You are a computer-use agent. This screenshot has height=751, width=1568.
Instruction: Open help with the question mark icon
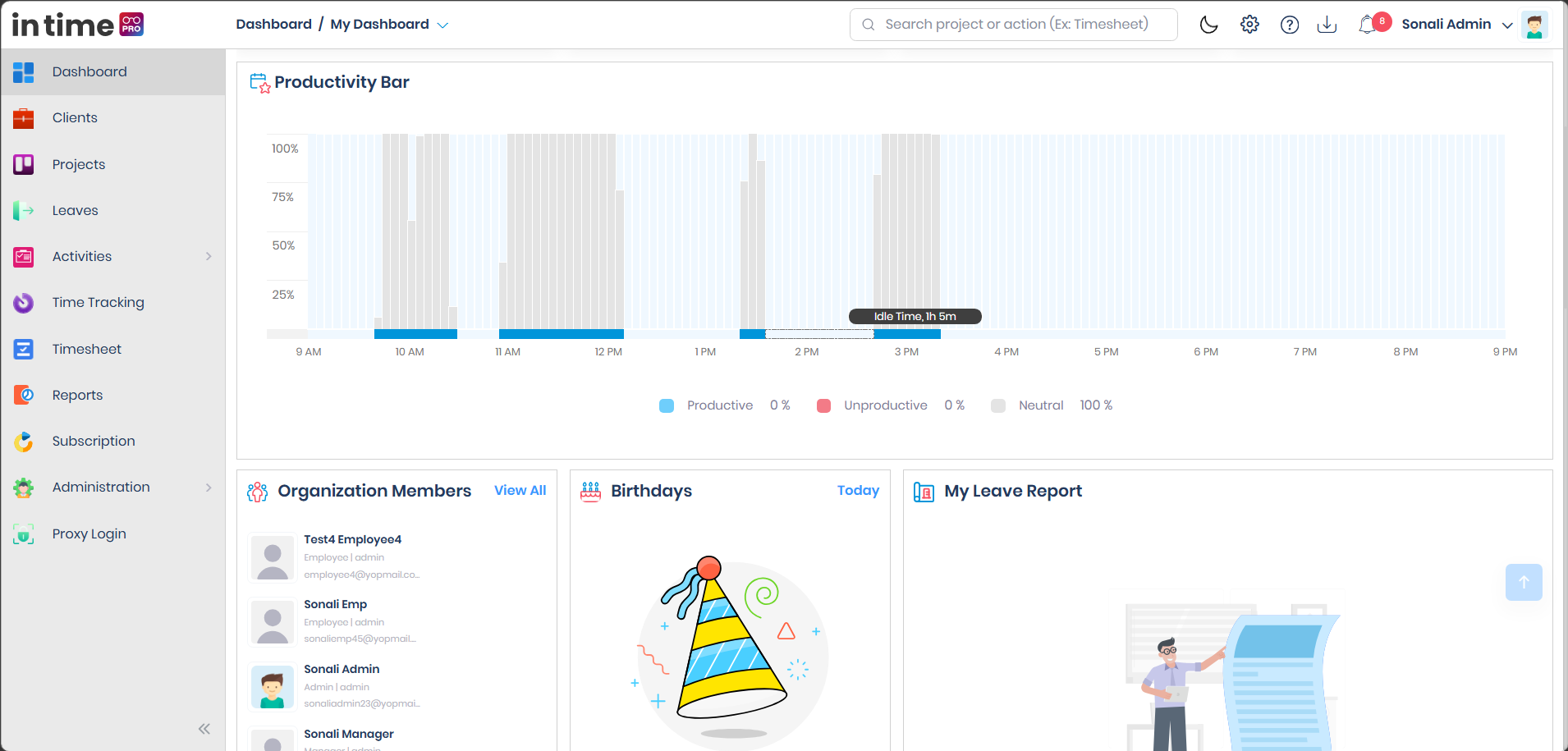pyautogui.click(x=1290, y=25)
